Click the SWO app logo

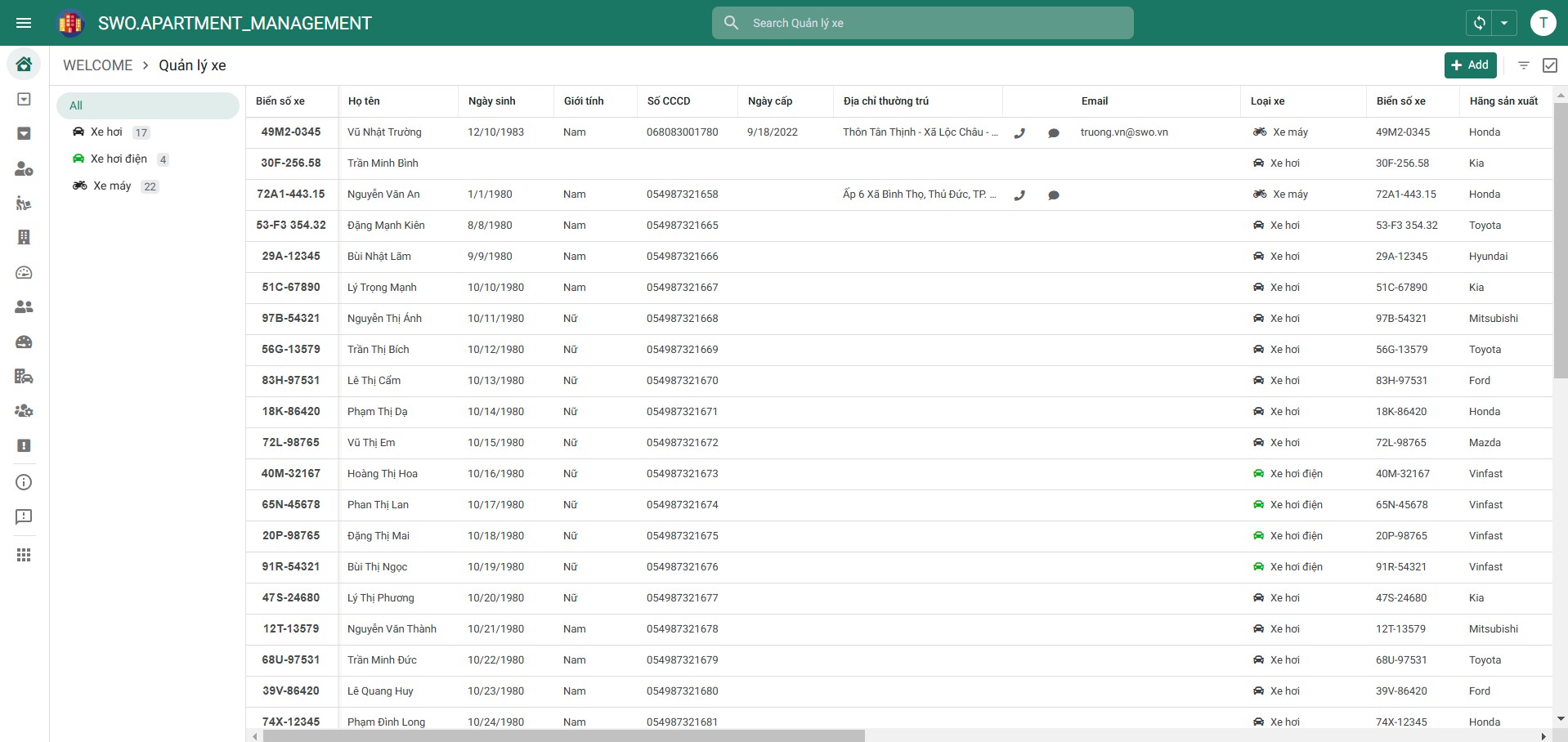(x=71, y=23)
